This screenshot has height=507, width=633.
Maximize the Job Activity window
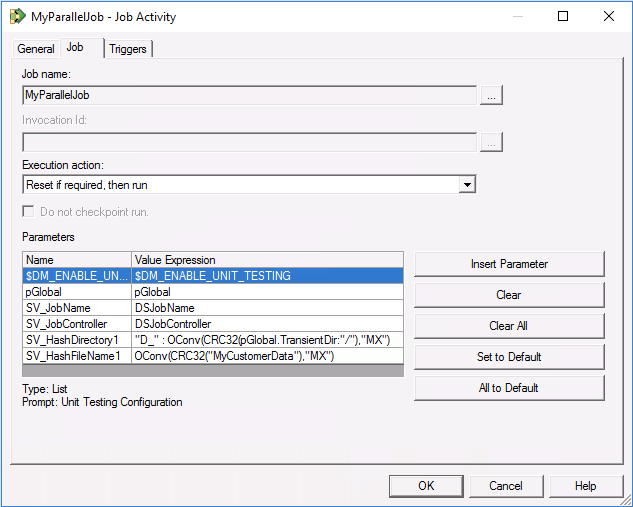[563, 16]
